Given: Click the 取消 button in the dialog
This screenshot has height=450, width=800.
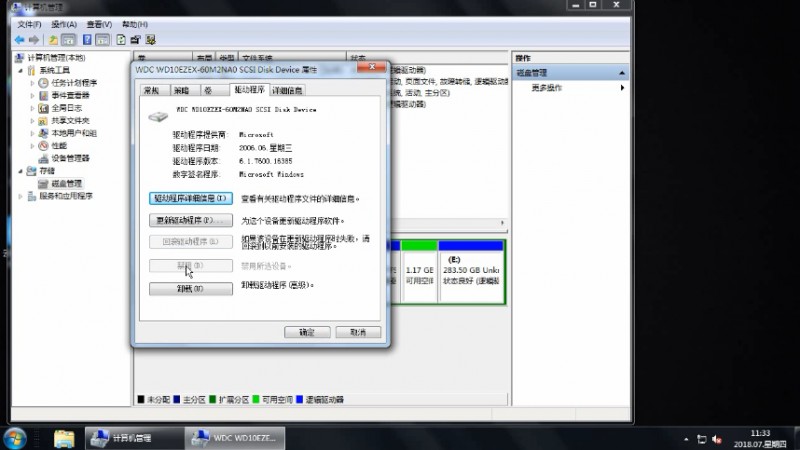Looking at the screenshot, I should [x=358, y=332].
